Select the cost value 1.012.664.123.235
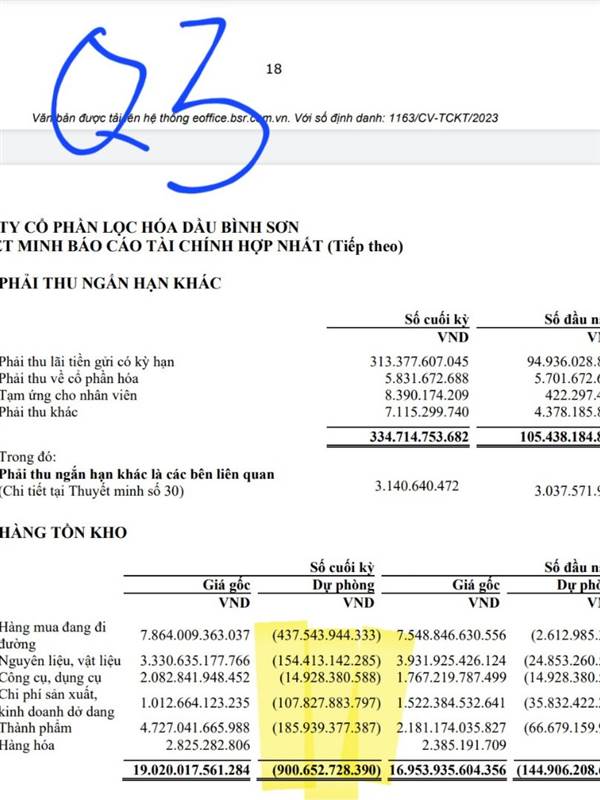This screenshot has height=800, width=600. (195, 703)
